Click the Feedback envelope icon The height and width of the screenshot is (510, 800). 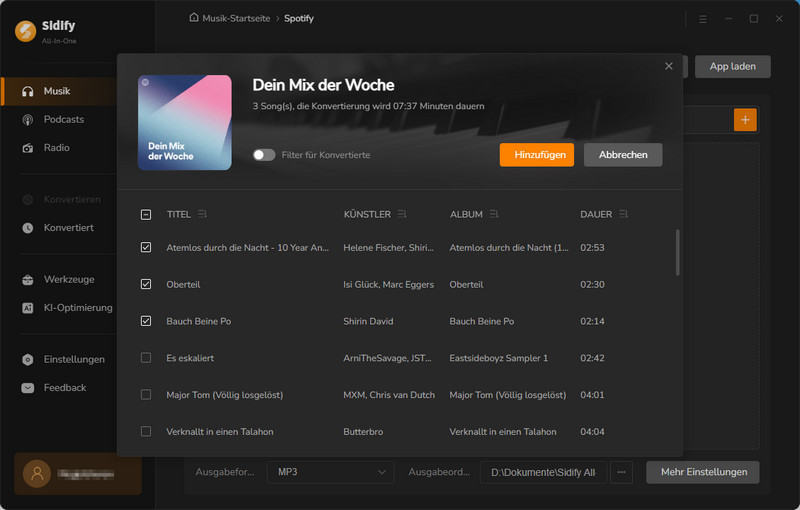tap(28, 388)
